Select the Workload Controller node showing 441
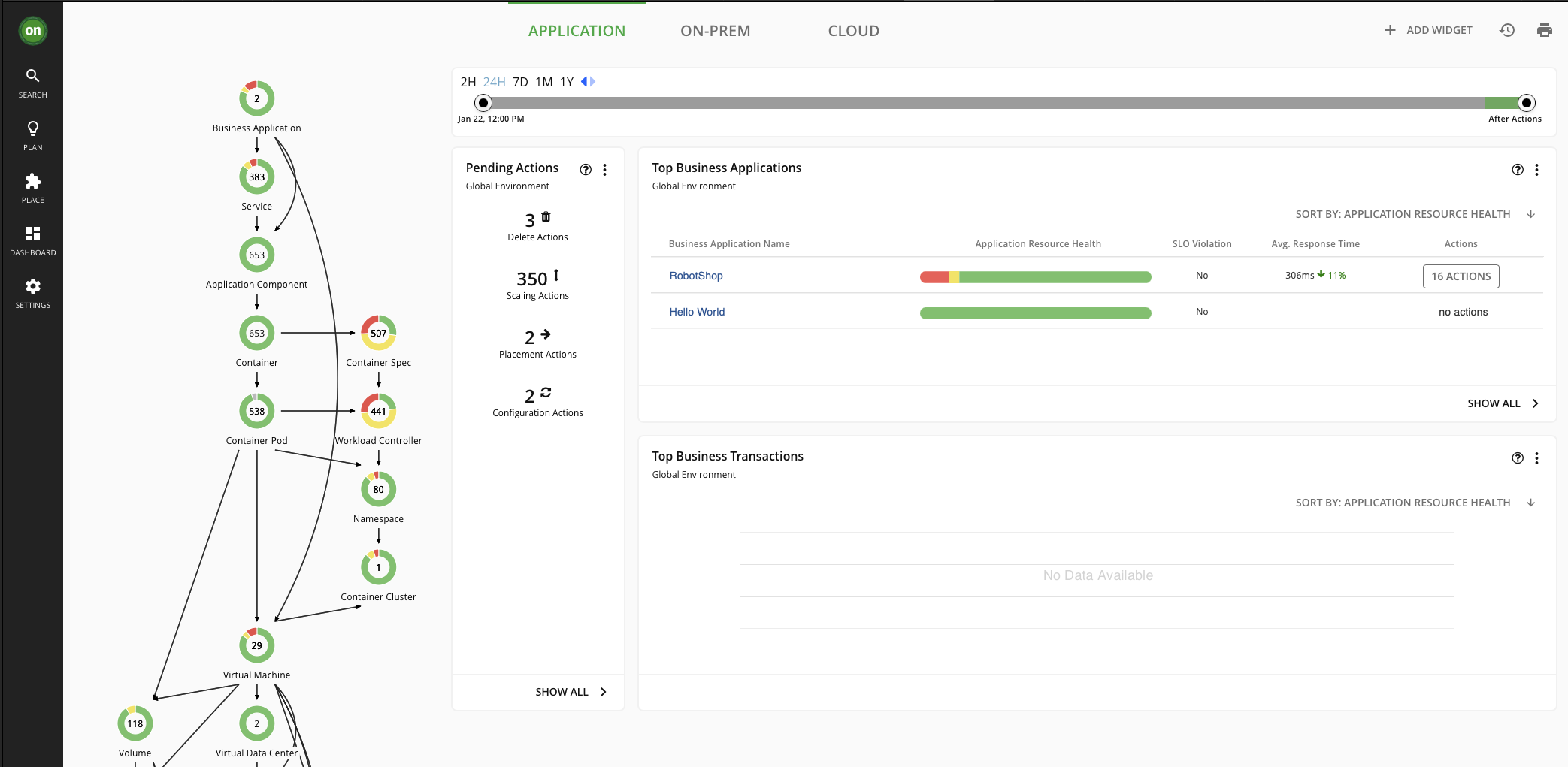Image resolution: width=1568 pixels, height=767 pixels. pyautogui.click(x=379, y=411)
